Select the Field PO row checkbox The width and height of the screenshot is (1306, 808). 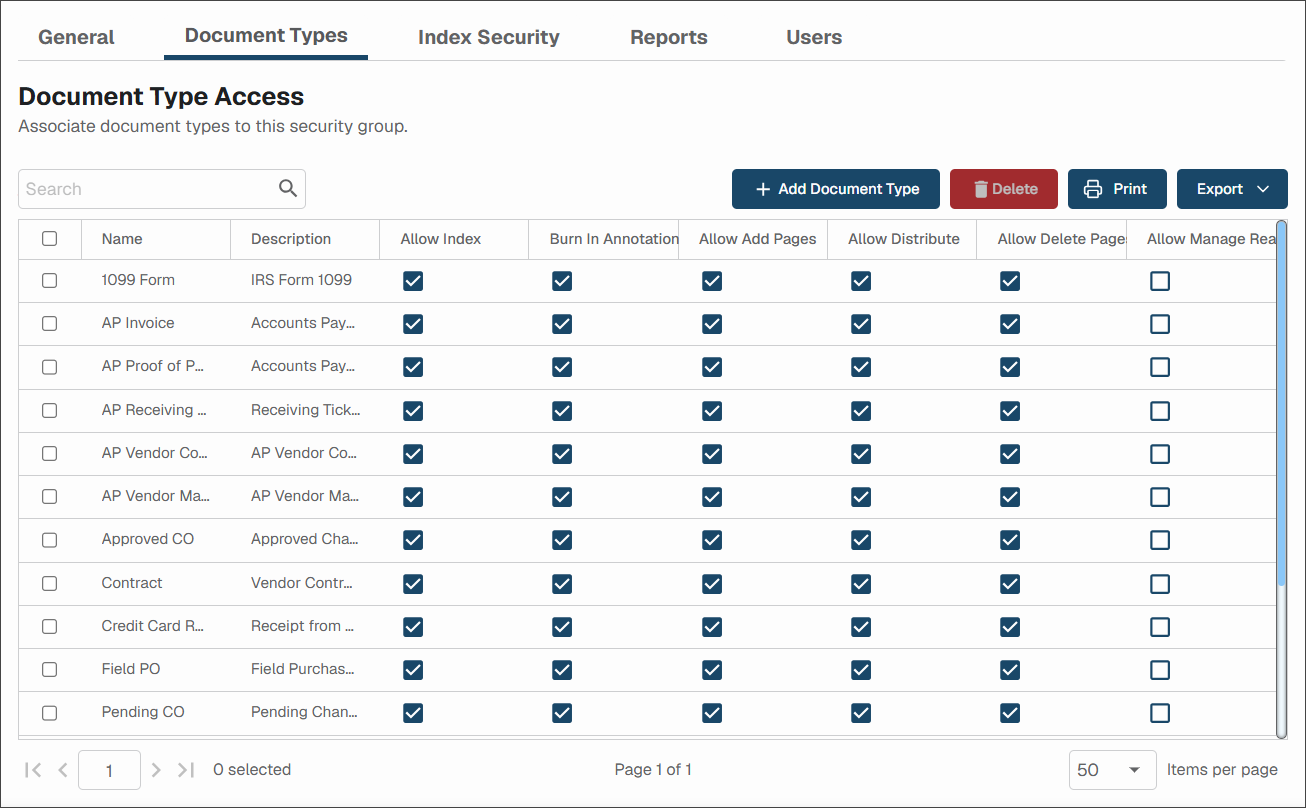[49, 670]
